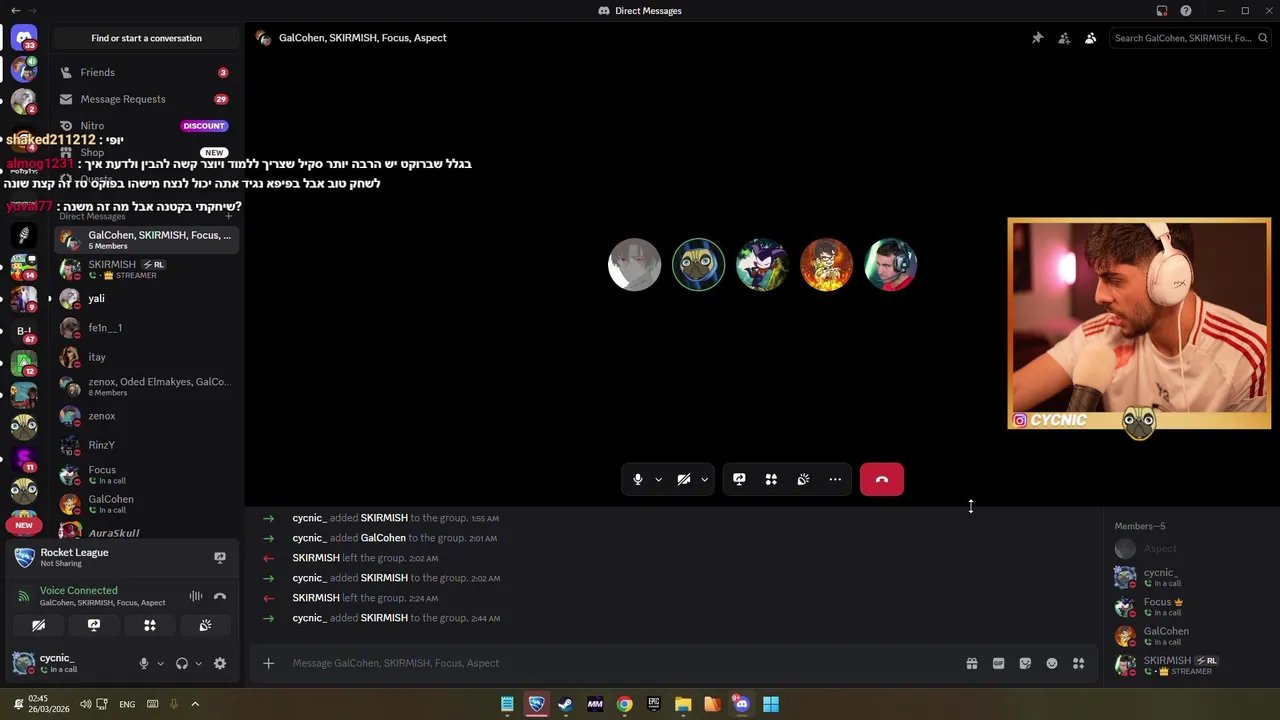Open the sticker picker

[x=1025, y=663]
